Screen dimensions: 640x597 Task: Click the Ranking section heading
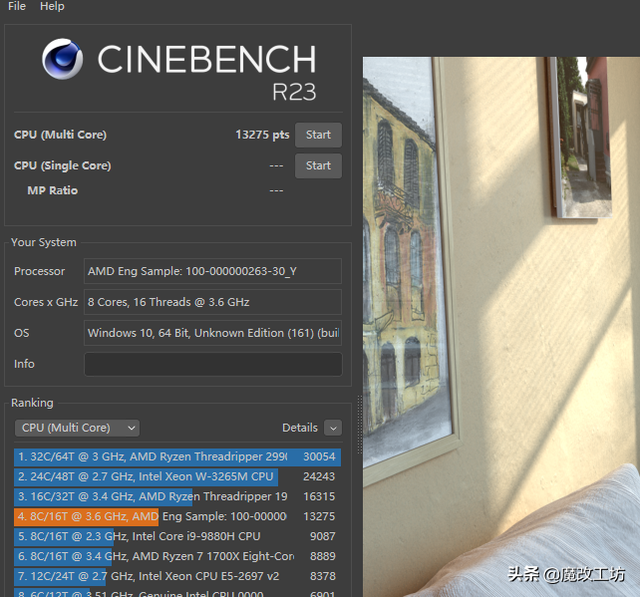click(32, 403)
